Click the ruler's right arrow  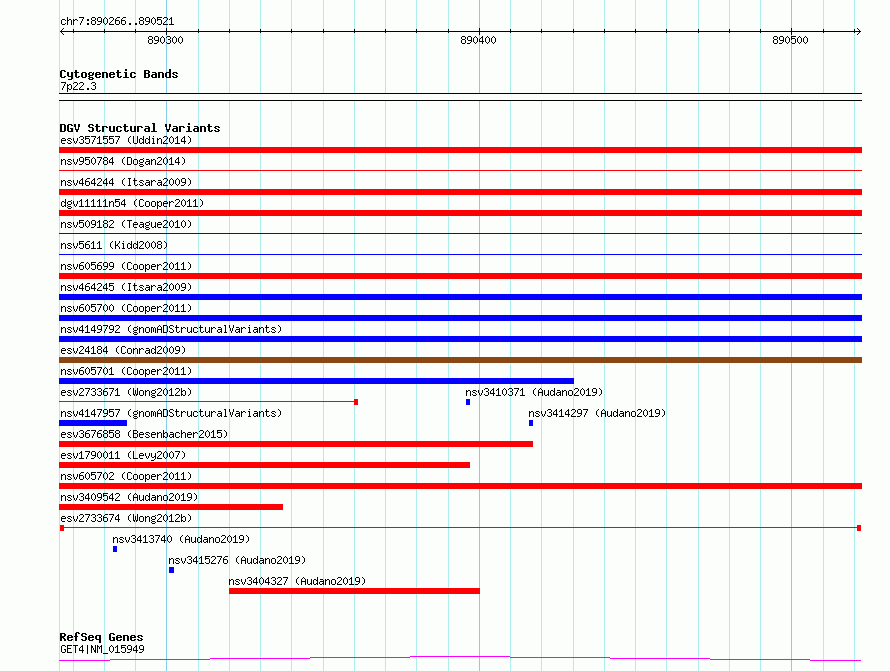(858, 31)
